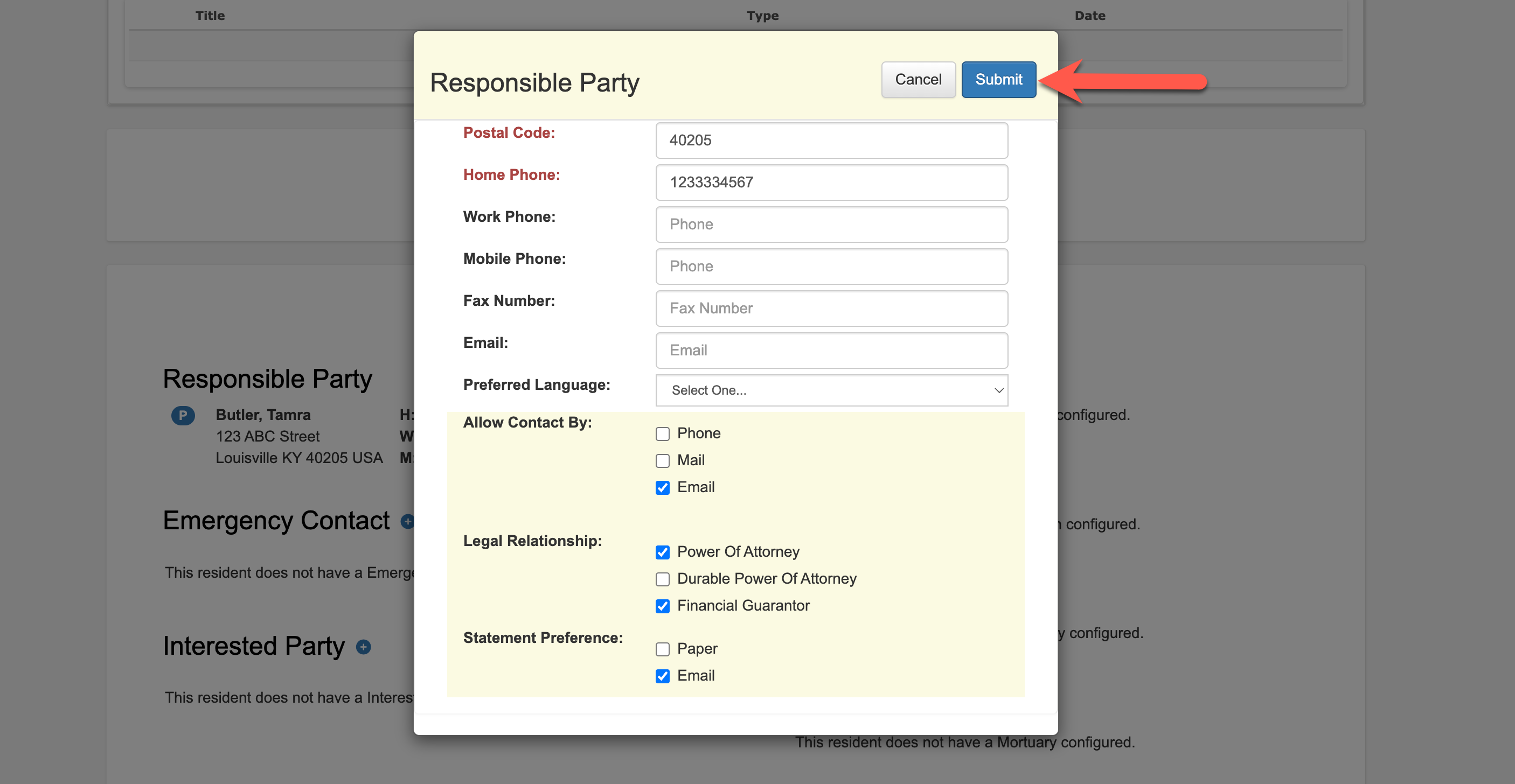1515x784 pixels.
Task: Select Durable Power Of Attorney checkbox
Action: click(x=662, y=579)
